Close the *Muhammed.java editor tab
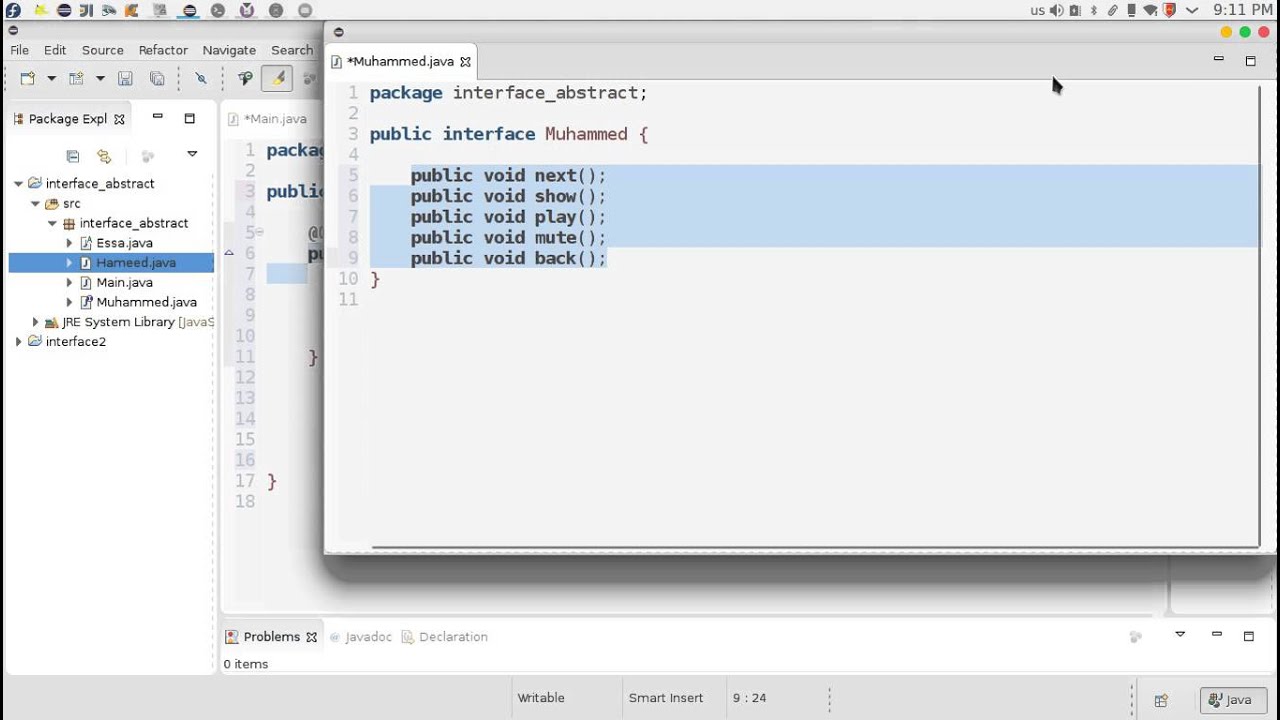Screen dimensions: 1280x720 [x=465, y=62]
